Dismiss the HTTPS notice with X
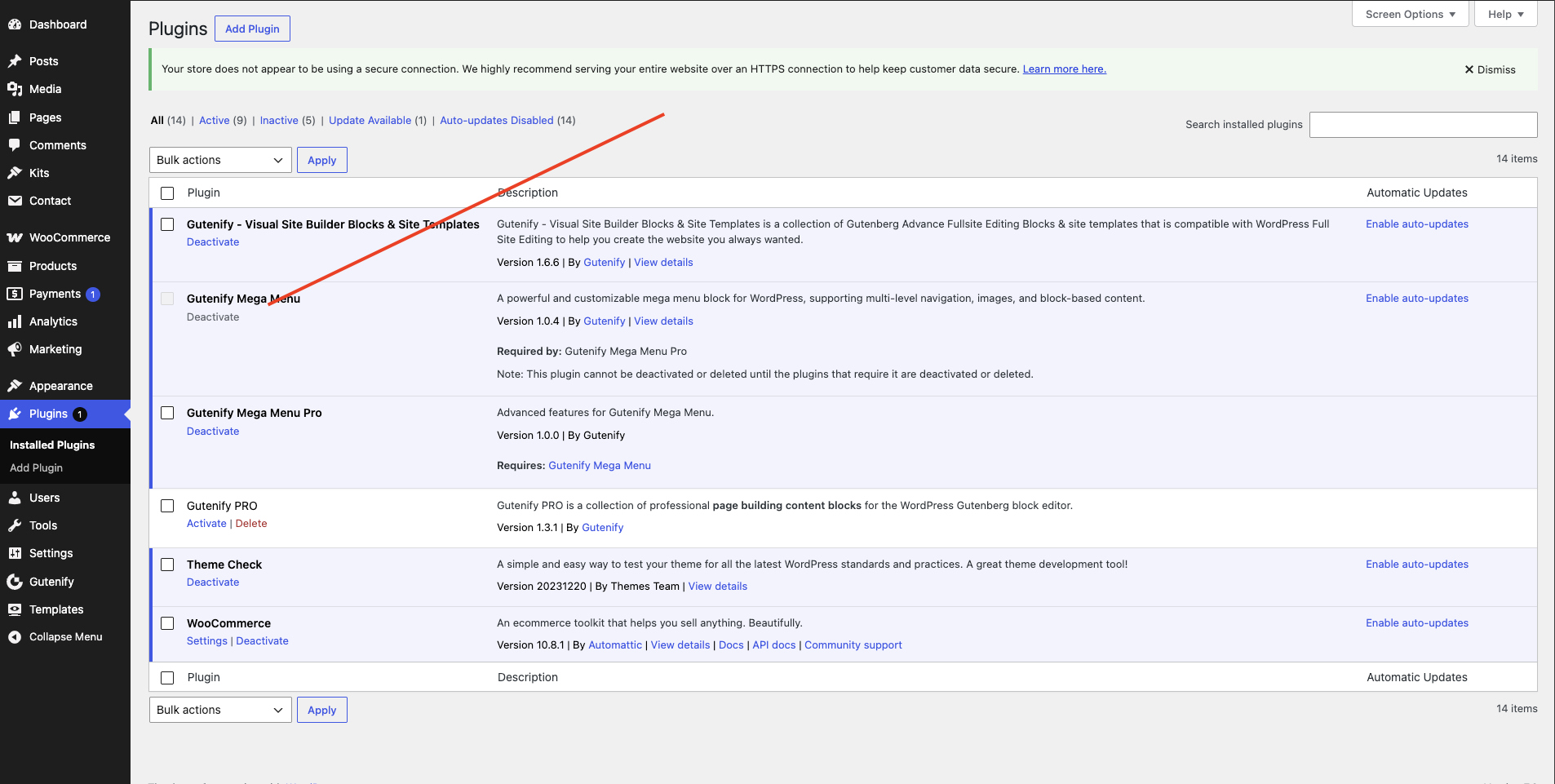 (1490, 69)
